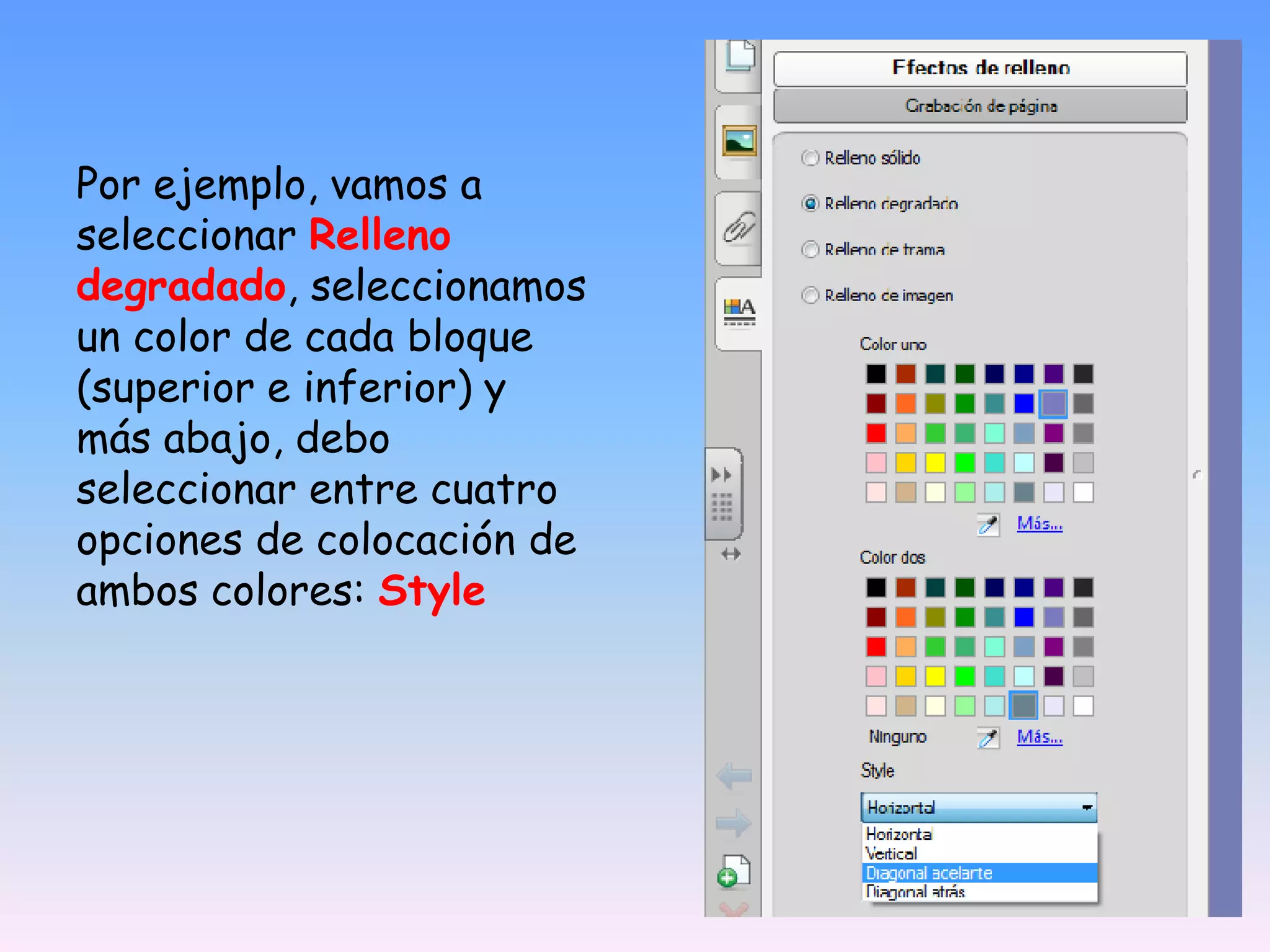Screen dimensions: 1270x952
Task: Go to next page arrow
Action: point(733,824)
